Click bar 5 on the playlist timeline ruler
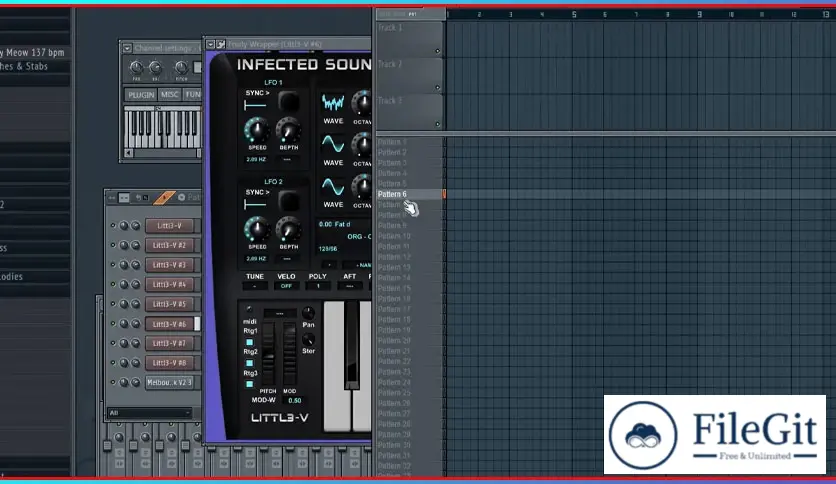 point(574,14)
